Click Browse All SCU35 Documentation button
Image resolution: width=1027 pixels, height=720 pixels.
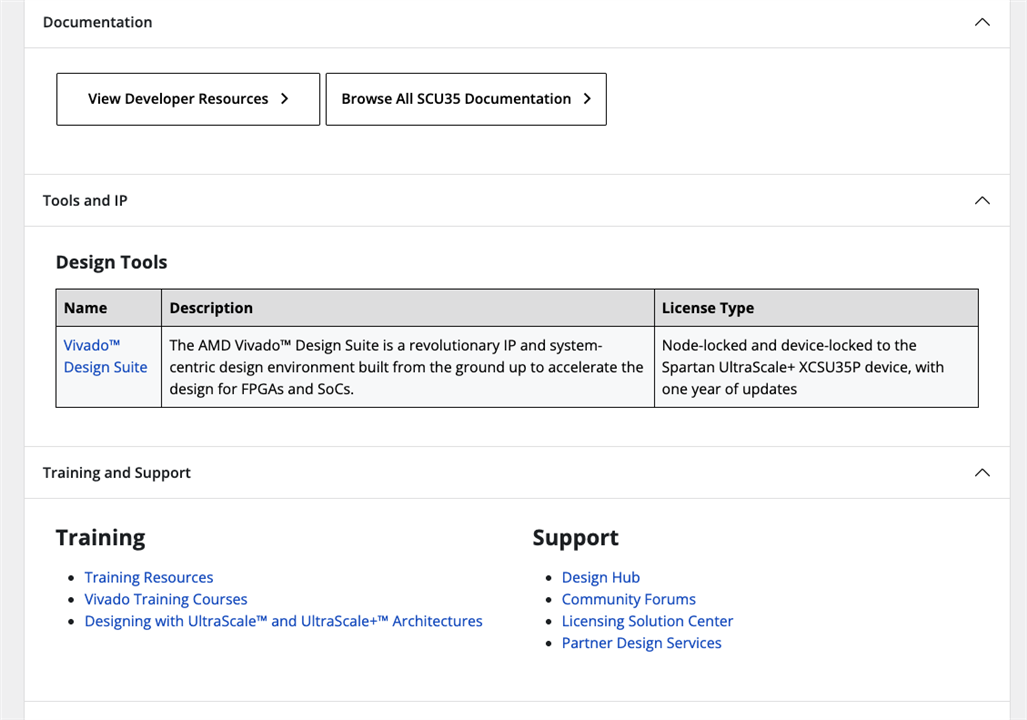pyautogui.click(x=466, y=99)
